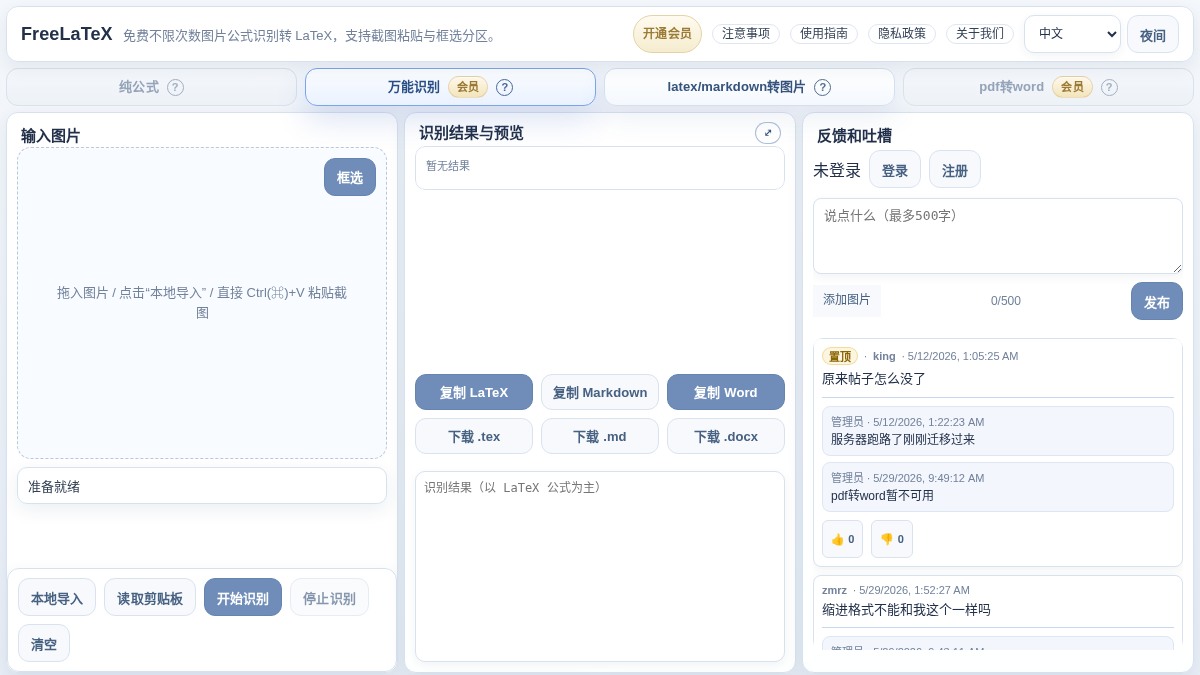Click the username zmrz
Viewport: 1200px width, 675px height.
pyautogui.click(x=834, y=590)
